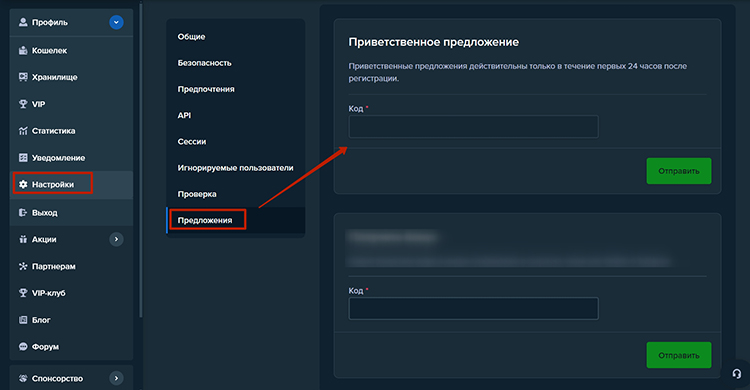Click the Партнерам affiliate icon
750x390 pixels.
click(x=22, y=266)
